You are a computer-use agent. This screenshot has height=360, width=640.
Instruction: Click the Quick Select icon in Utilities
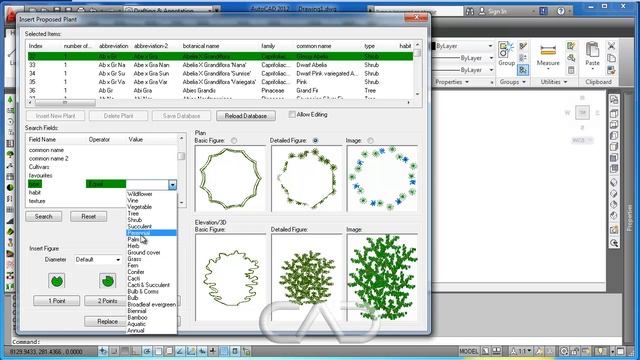(x=571, y=46)
